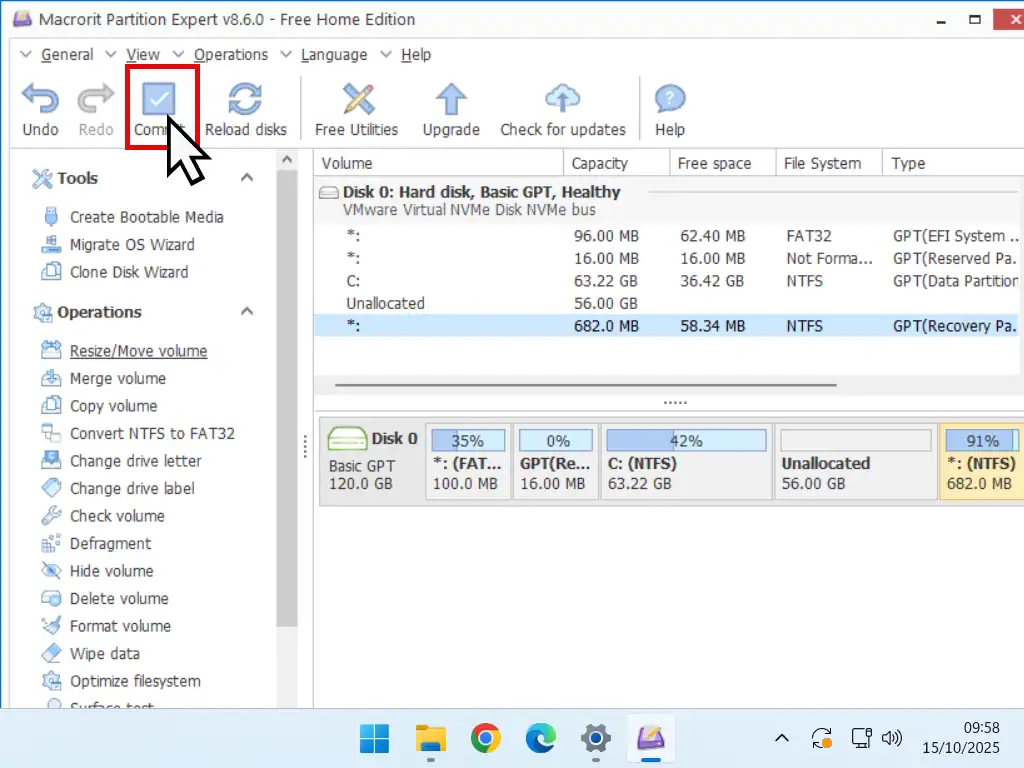1024x768 pixels.
Task: Select the C: (NTFS) partition block
Action: (686, 463)
